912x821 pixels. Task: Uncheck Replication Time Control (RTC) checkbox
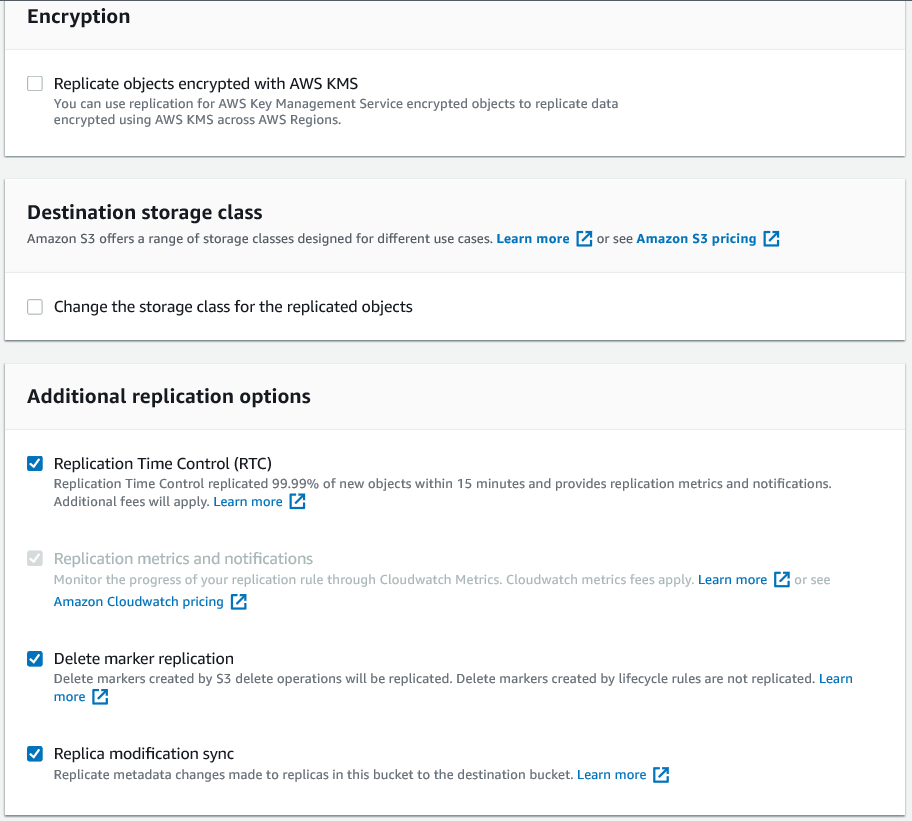point(35,463)
